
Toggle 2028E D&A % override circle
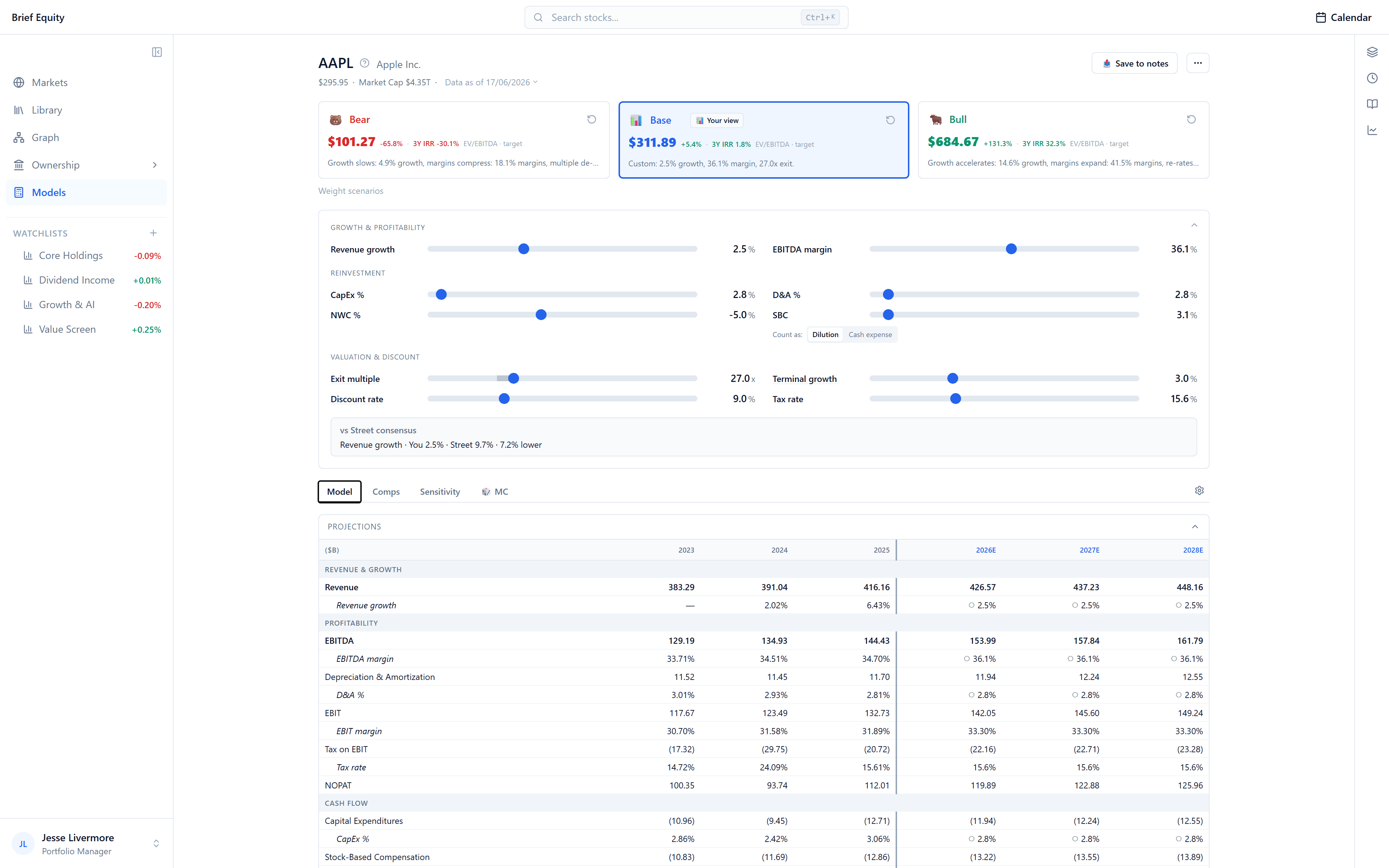1178,695
